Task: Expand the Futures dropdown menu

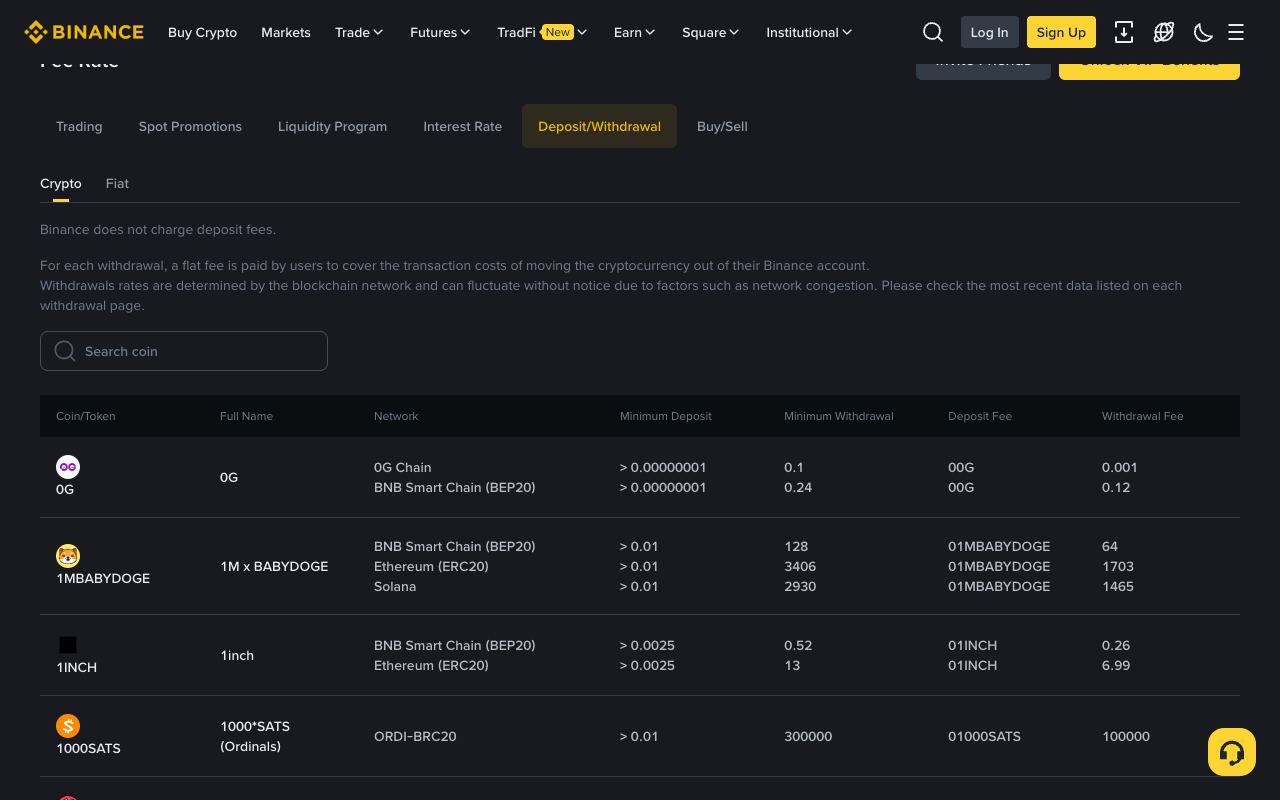Action: [440, 32]
